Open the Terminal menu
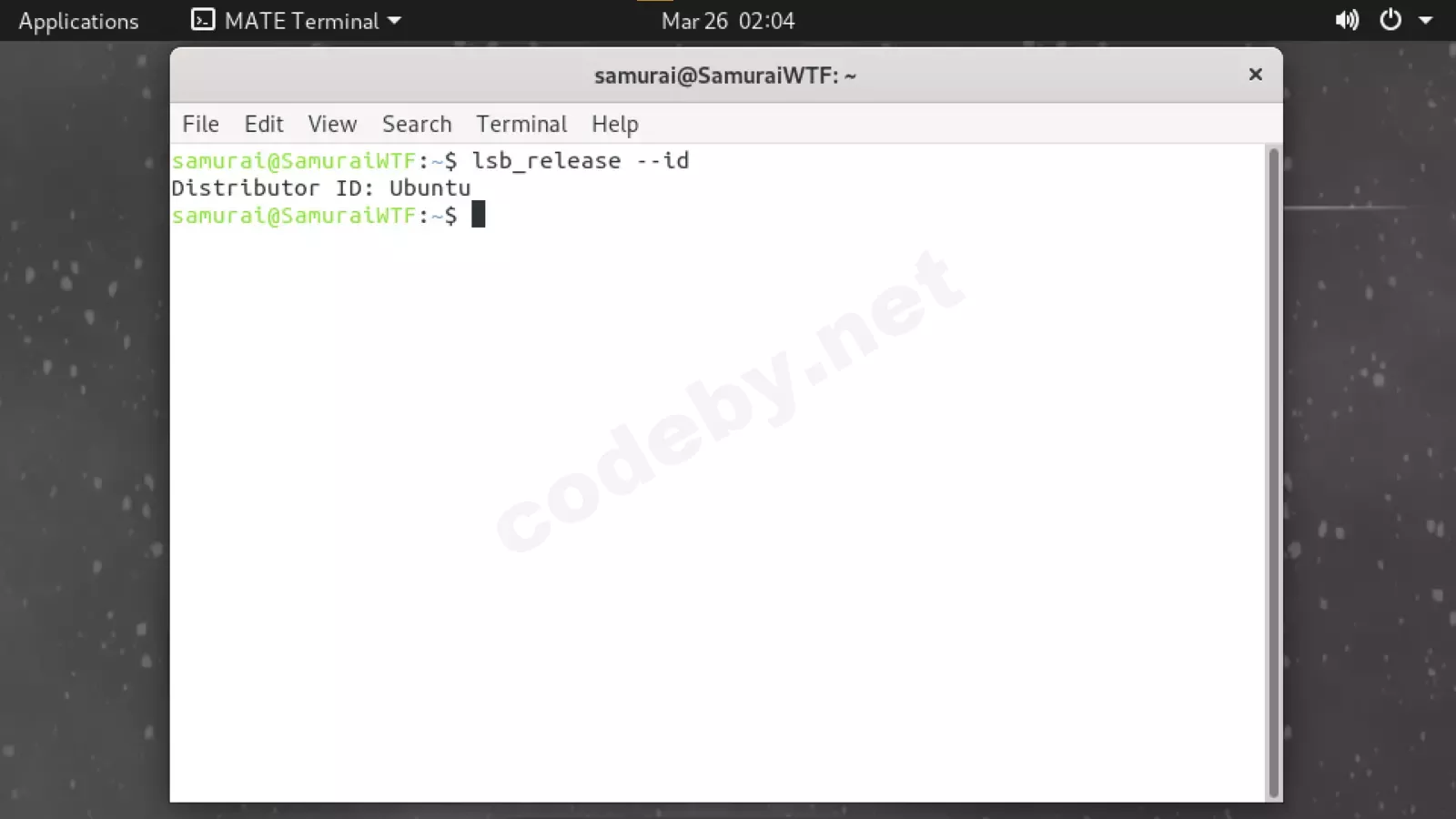Viewport: 1456px width, 819px height. [x=521, y=124]
